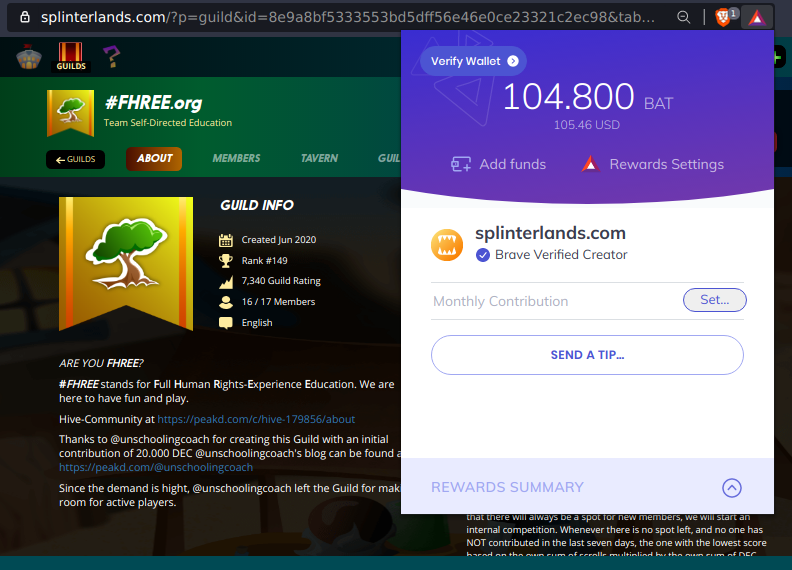Open Monthly Contribution Set... dropdown
792x570 pixels.
click(714, 300)
